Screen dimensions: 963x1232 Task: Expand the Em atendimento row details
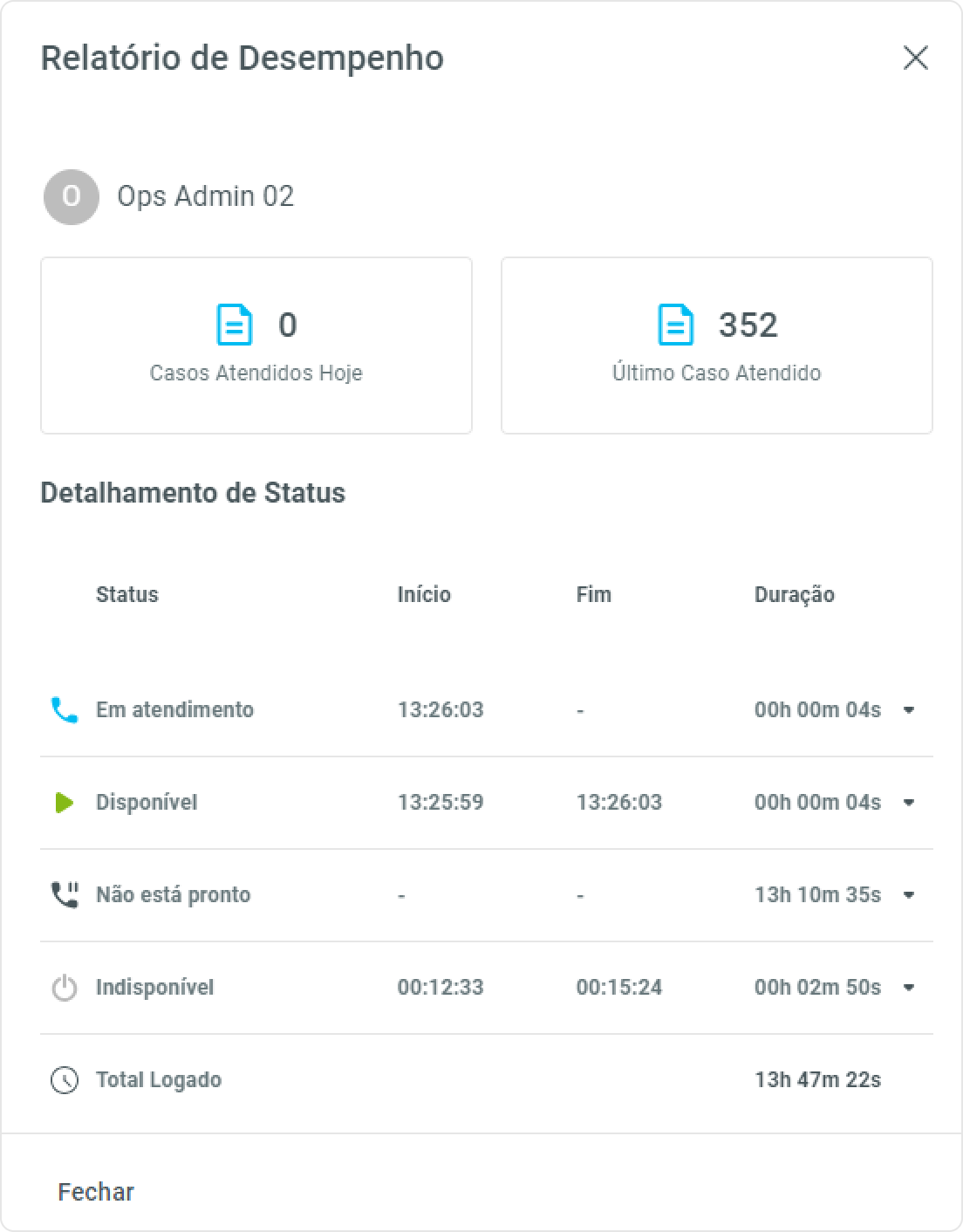click(x=909, y=710)
